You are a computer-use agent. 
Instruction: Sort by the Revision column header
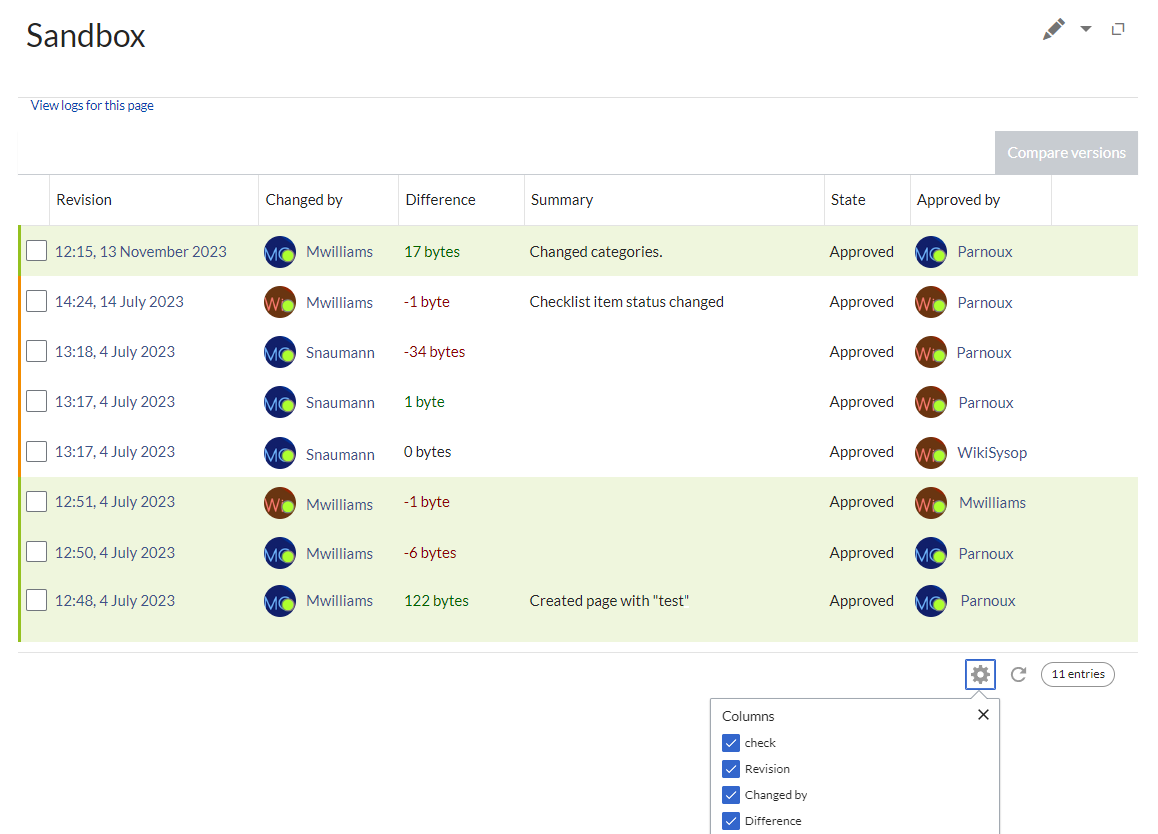(x=154, y=200)
